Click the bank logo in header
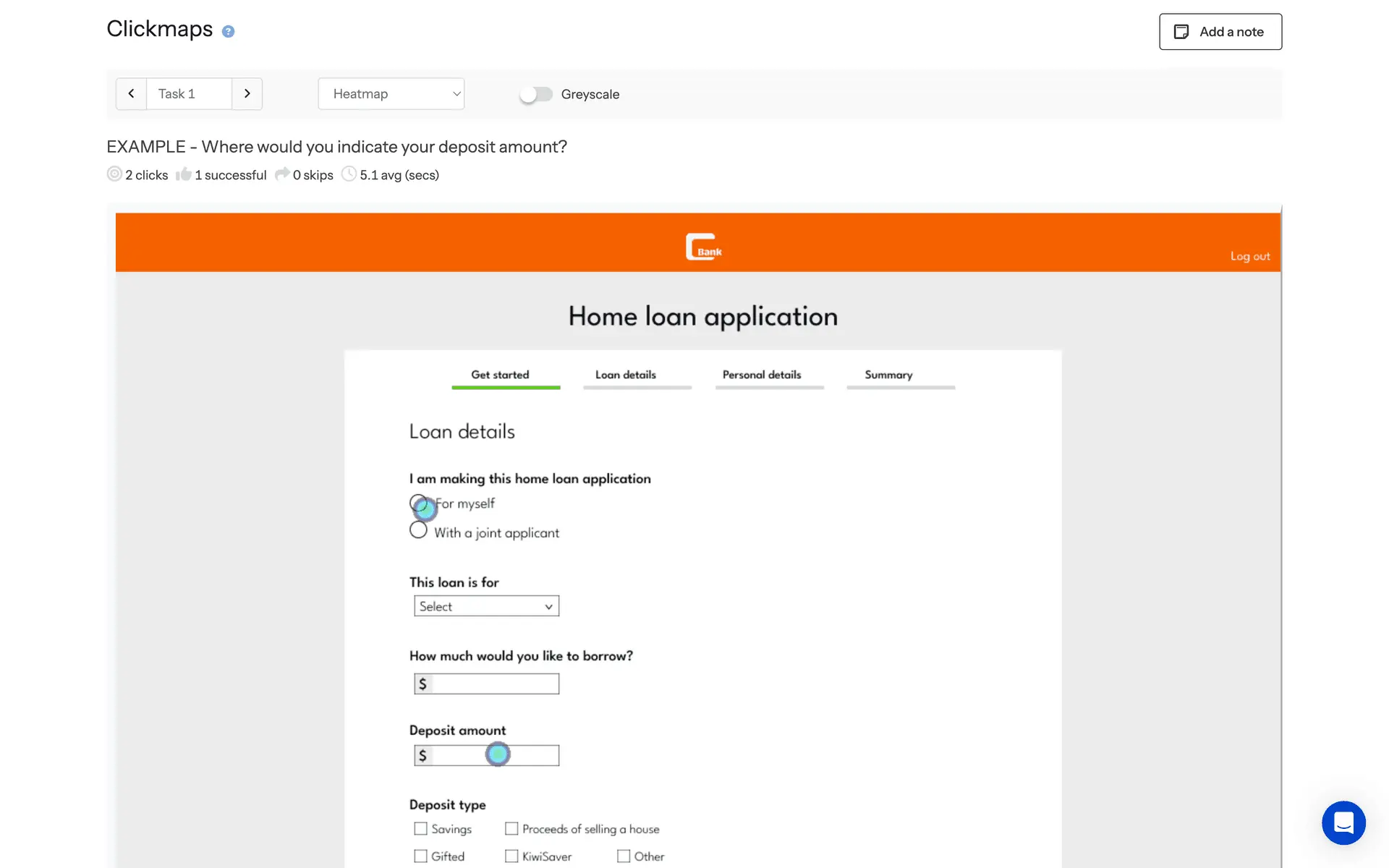 point(703,247)
